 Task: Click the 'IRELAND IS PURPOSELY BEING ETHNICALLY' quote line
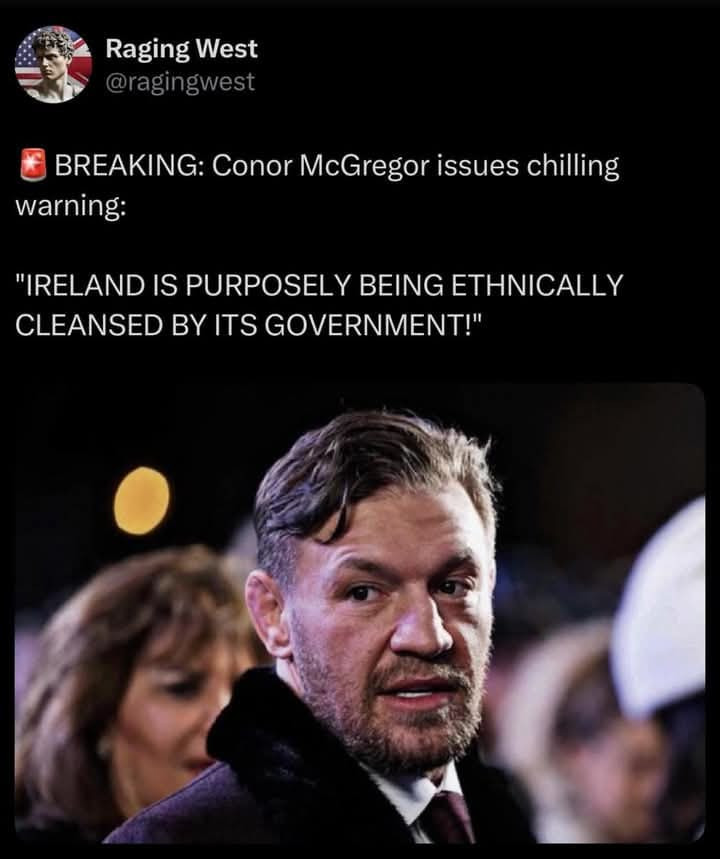pyautogui.click(x=319, y=285)
